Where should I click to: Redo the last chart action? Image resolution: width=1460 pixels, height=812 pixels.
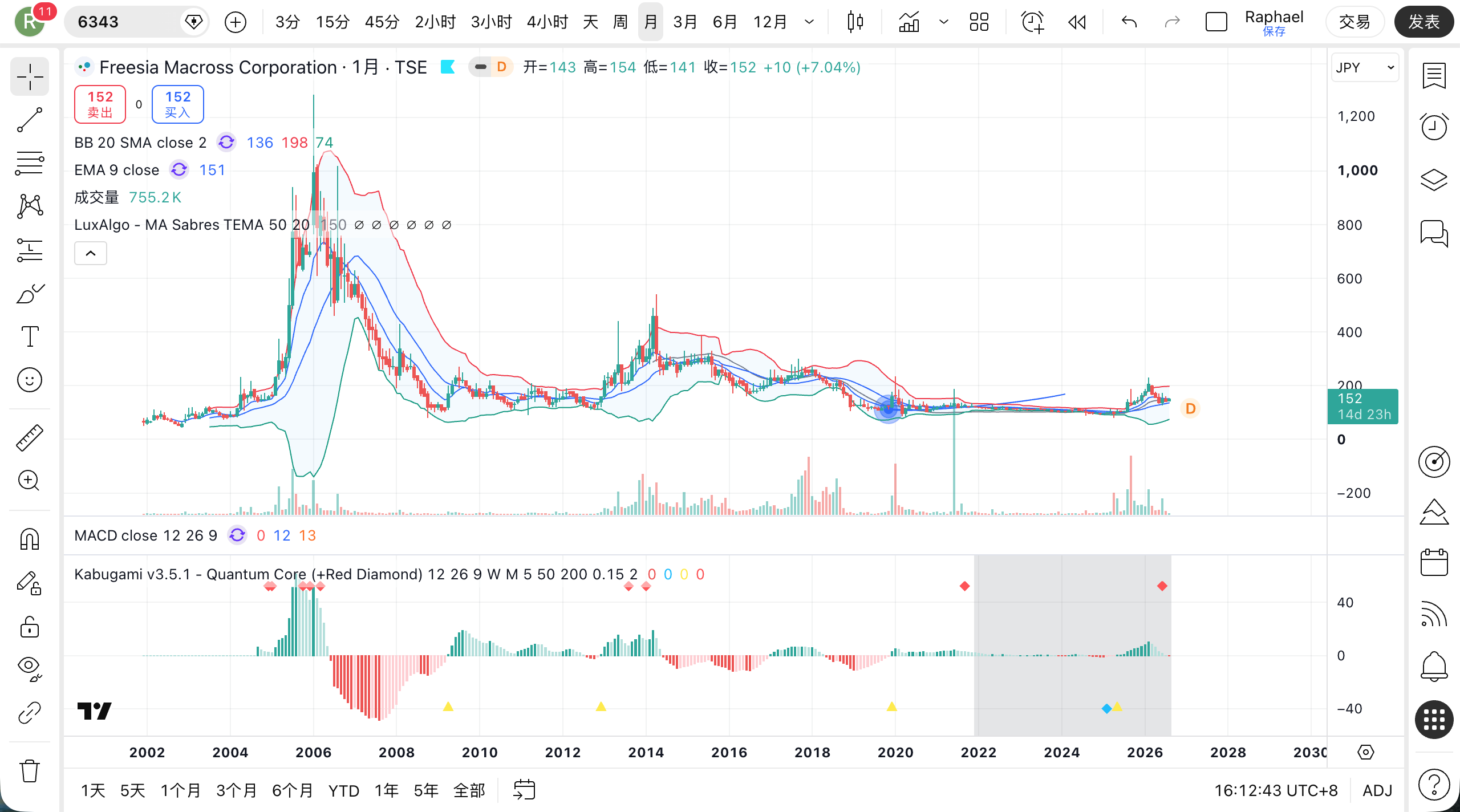pos(1172,22)
